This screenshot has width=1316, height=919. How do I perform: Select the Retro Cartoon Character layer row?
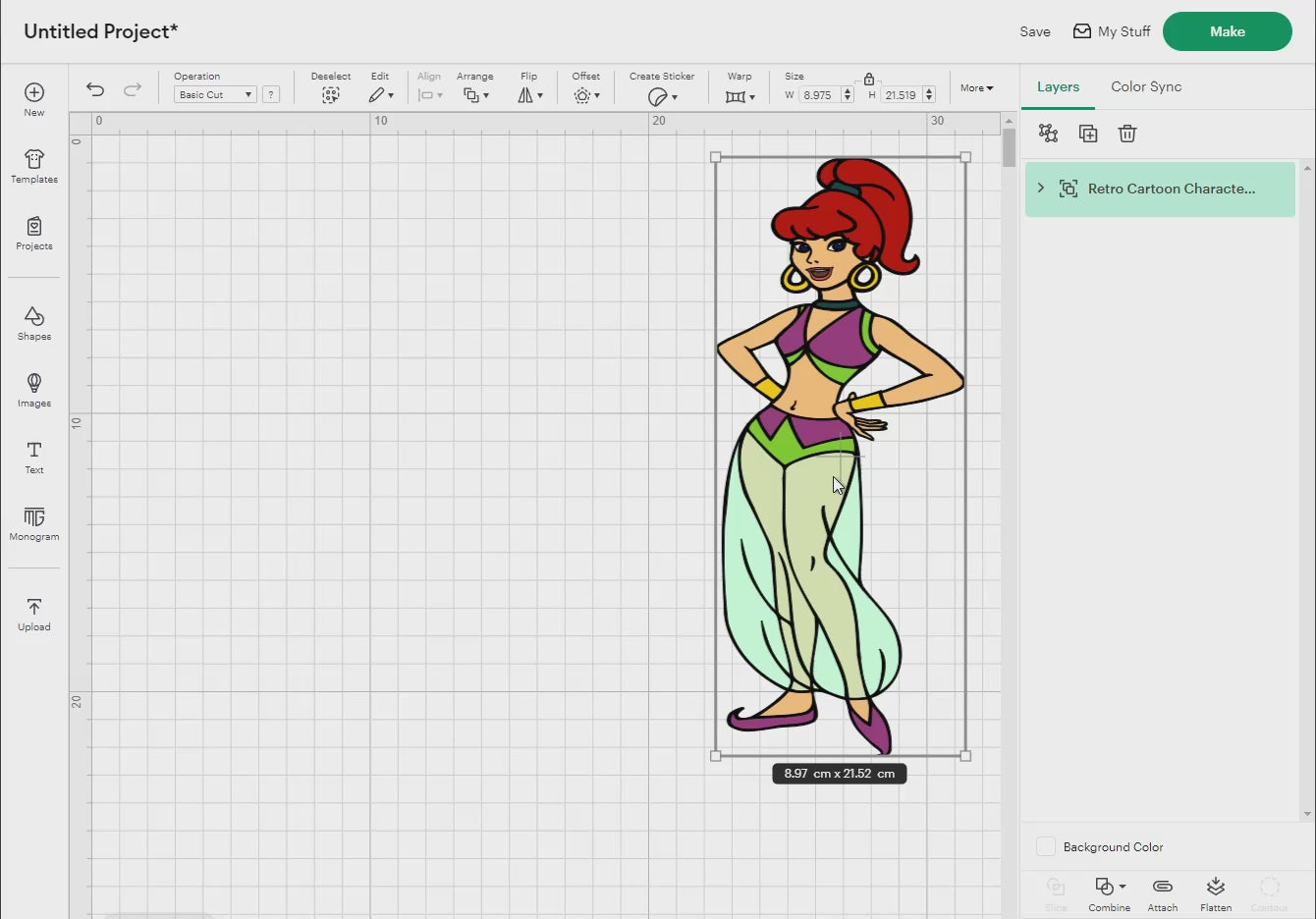tap(1160, 189)
